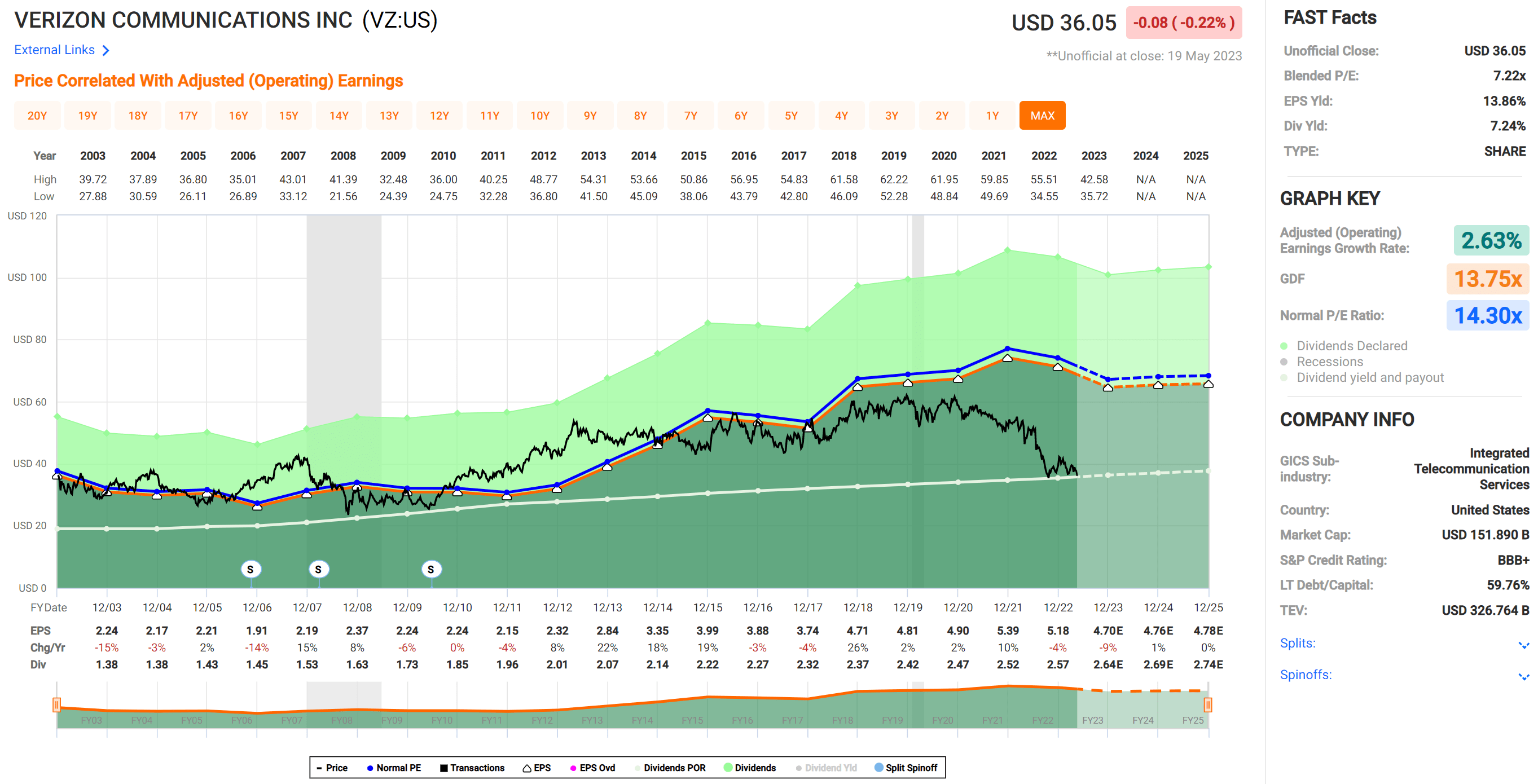The width and height of the screenshot is (1538, 784).
Task: Toggle Normal PE legend item
Action: pos(393,768)
